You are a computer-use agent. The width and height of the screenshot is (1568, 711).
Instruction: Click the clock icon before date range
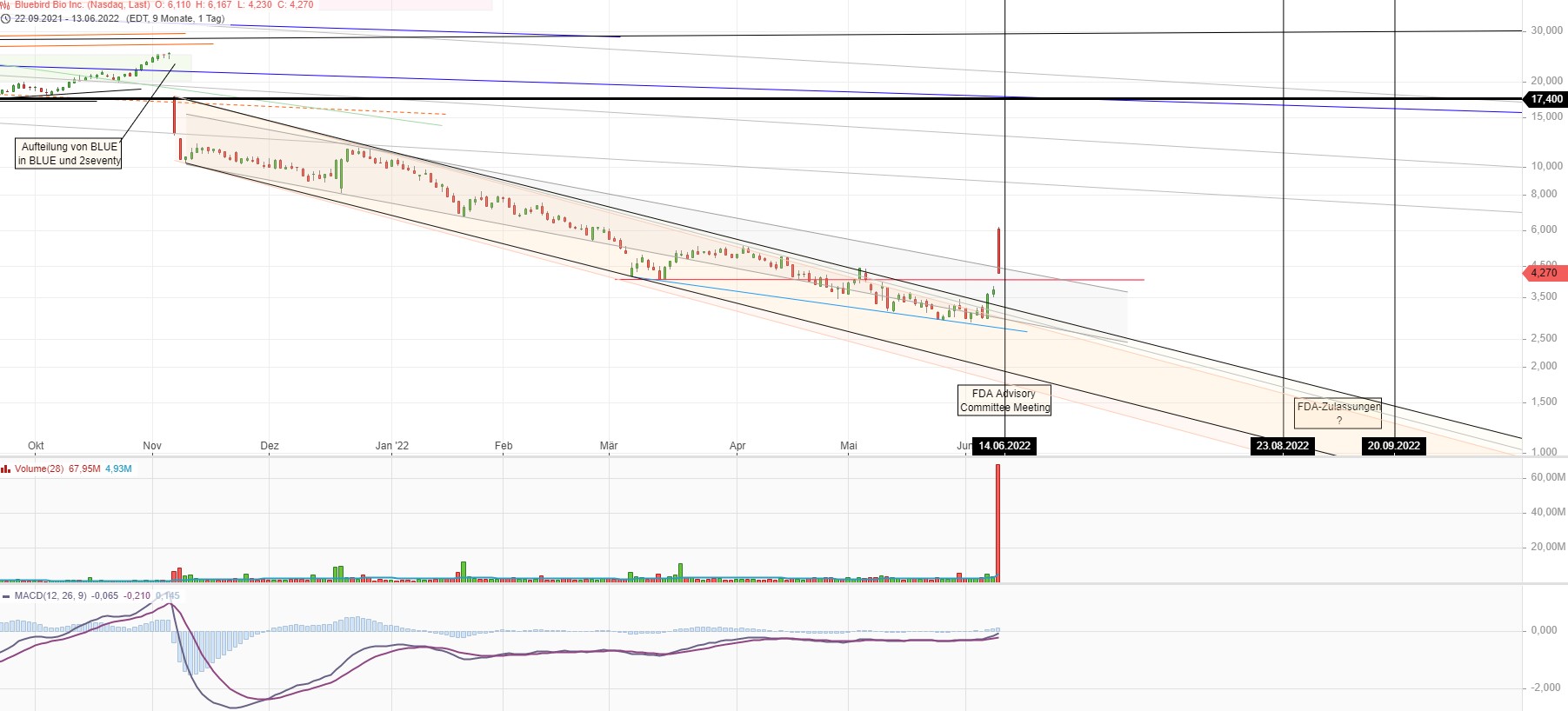pos(5,18)
